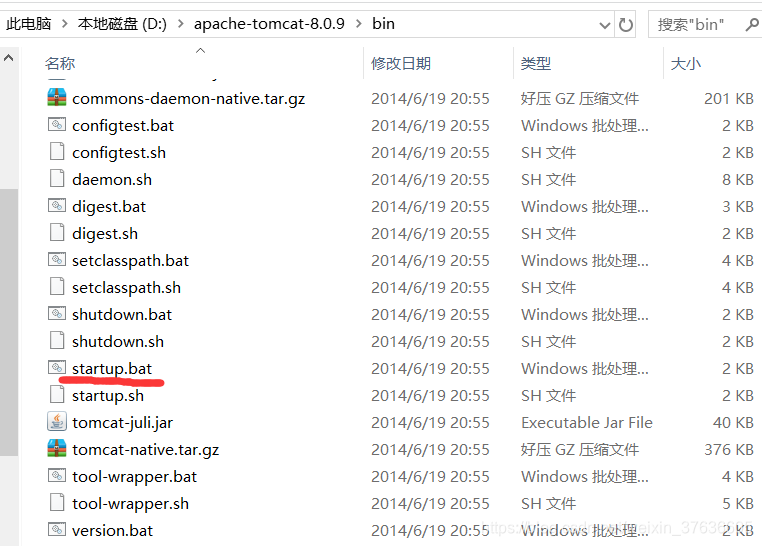Click the commons-daemon-native.tar.gz archive icon
762x546 pixels.
point(57,98)
